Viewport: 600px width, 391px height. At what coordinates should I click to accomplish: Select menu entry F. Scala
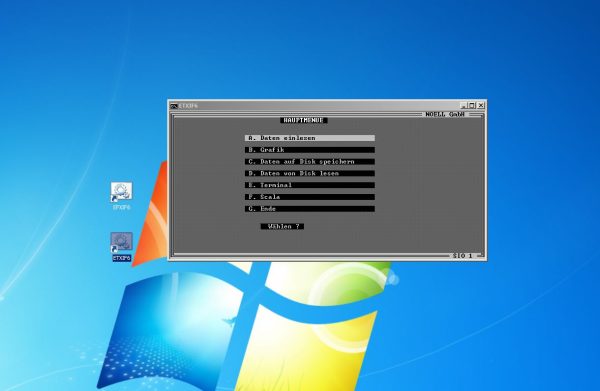pos(310,197)
